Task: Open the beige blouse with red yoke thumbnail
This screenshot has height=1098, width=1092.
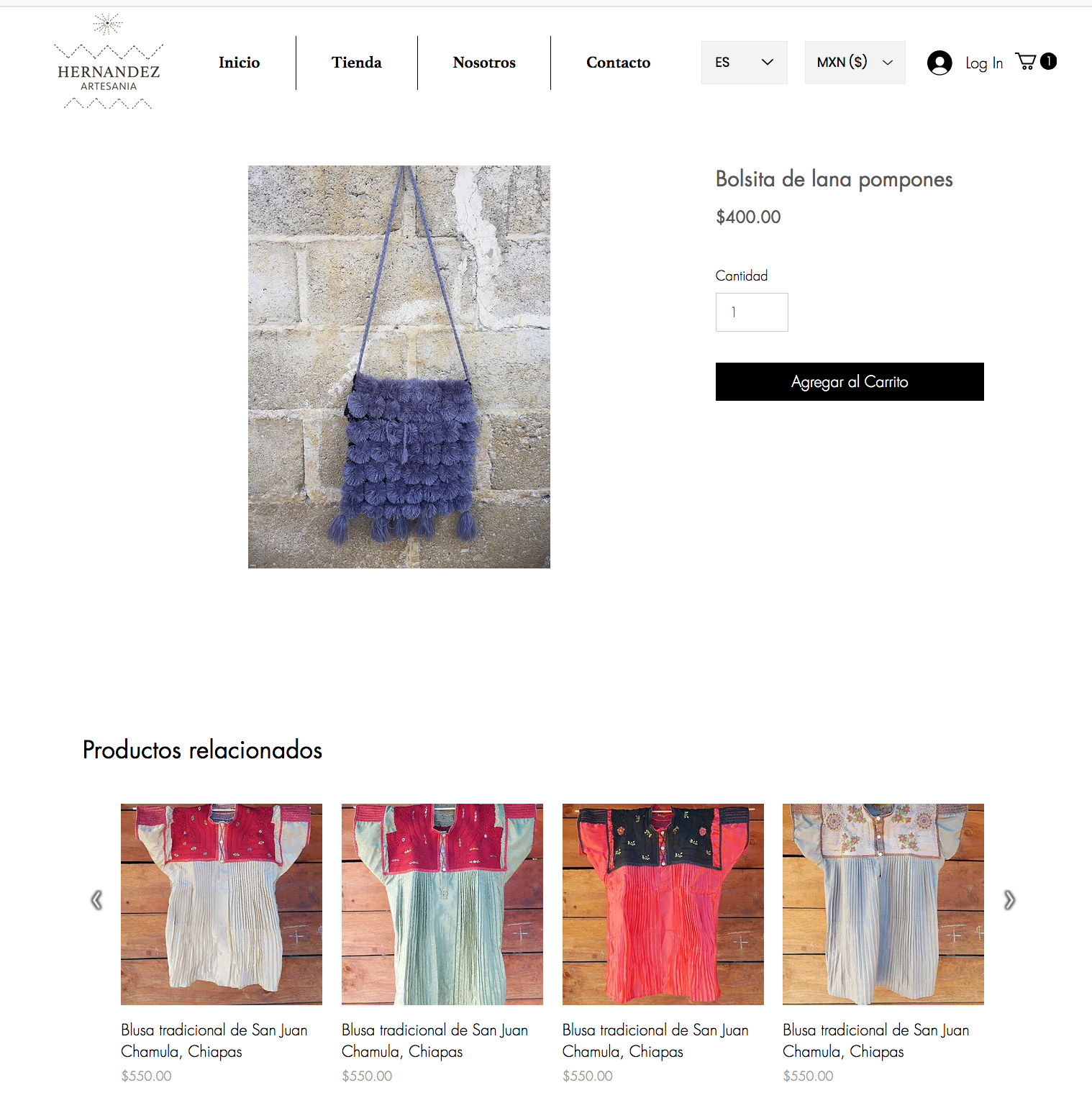Action: tap(222, 904)
